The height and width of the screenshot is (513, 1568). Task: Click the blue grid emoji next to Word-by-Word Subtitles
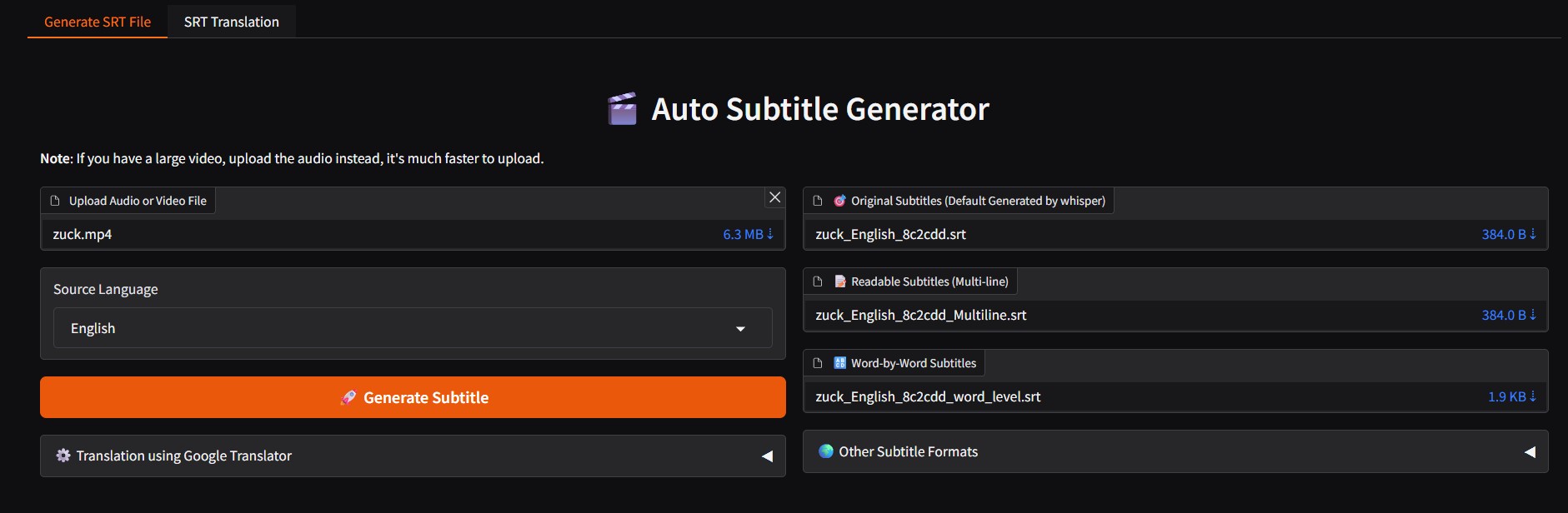[x=839, y=363]
